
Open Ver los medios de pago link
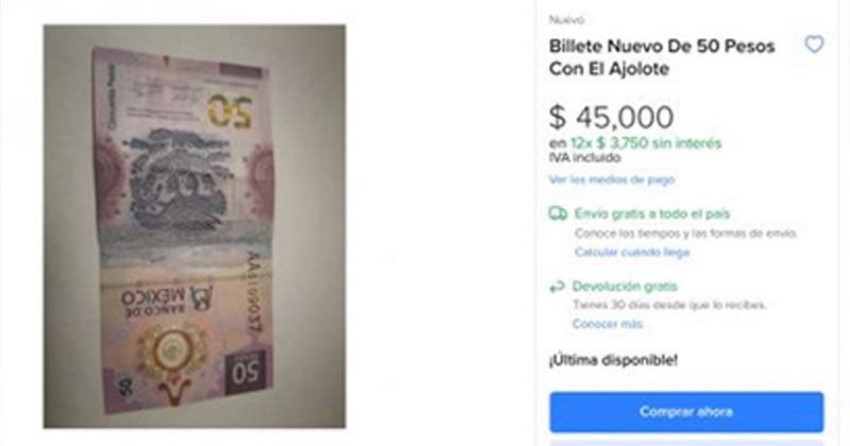[611, 179]
